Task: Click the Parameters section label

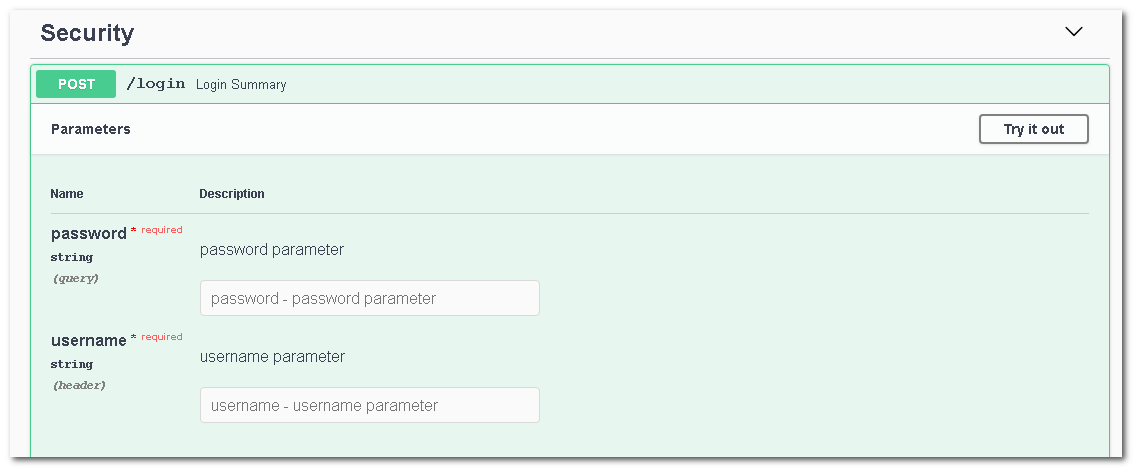Action: (91, 129)
